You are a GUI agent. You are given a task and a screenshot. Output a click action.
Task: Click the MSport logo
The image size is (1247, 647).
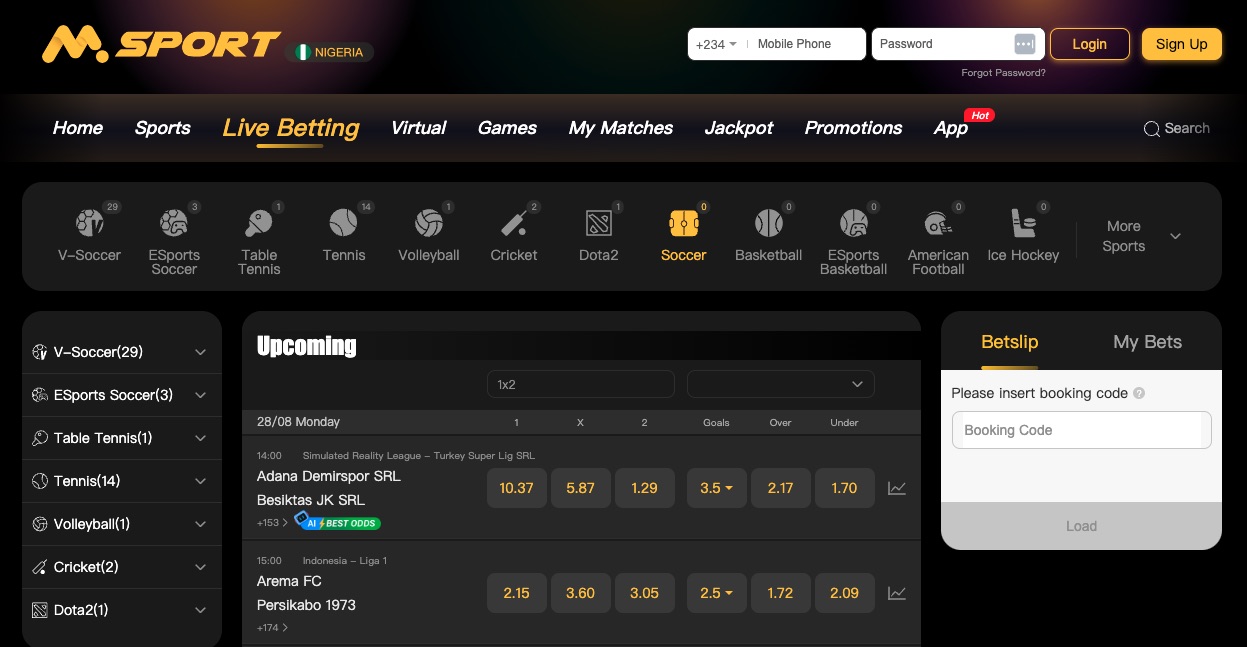click(x=161, y=44)
